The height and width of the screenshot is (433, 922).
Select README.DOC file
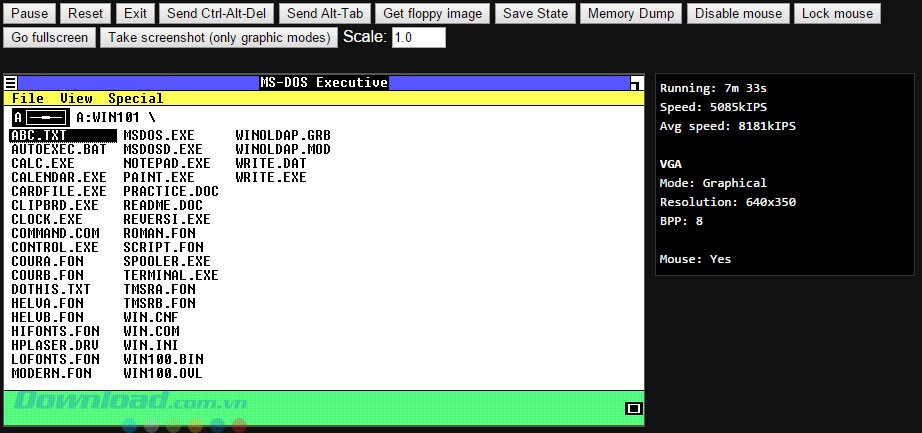point(163,205)
